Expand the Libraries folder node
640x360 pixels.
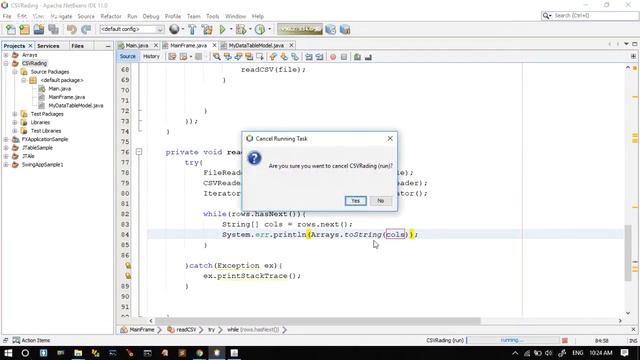(15, 122)
